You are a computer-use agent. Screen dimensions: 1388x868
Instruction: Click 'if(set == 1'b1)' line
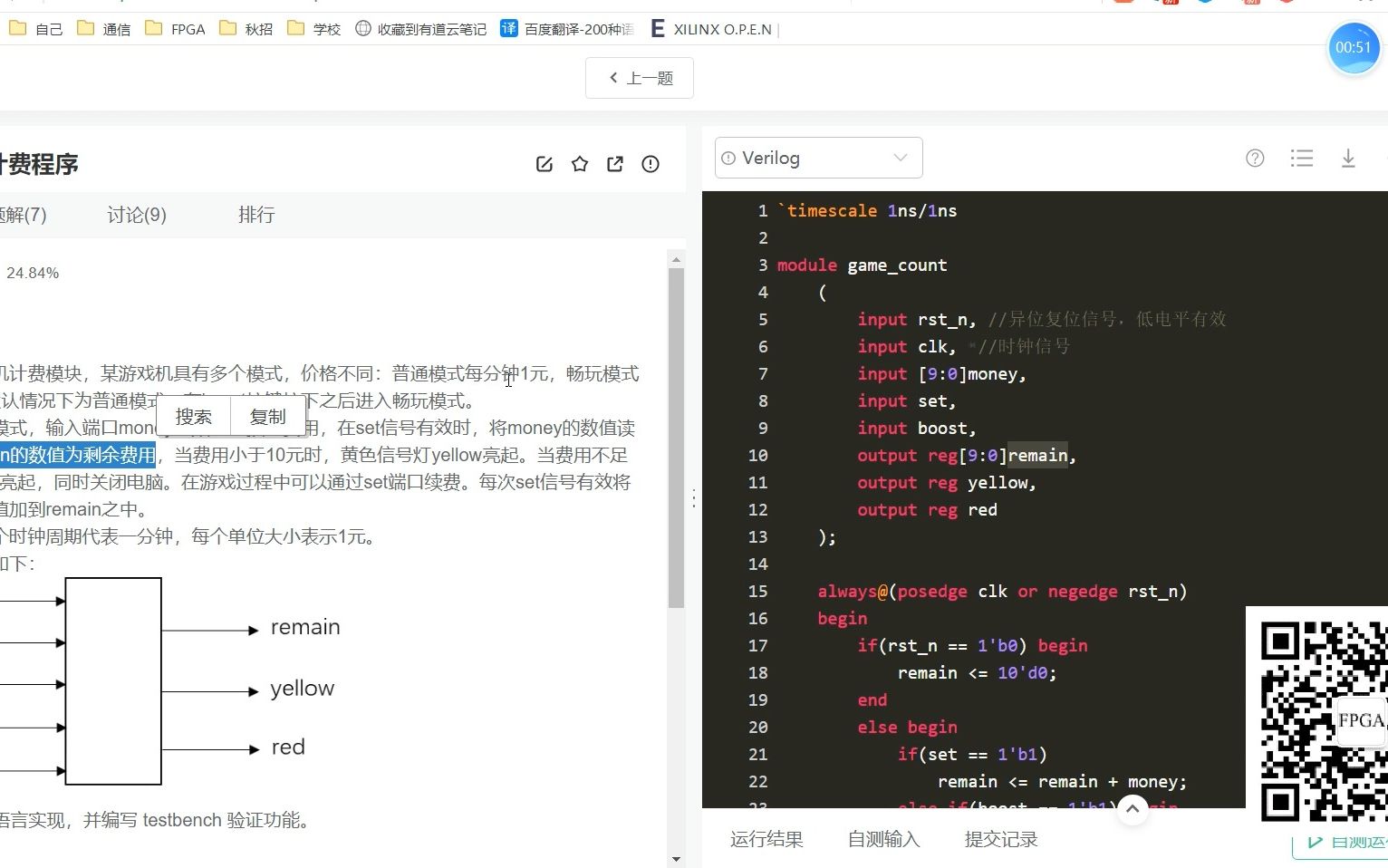coord(972,754)
